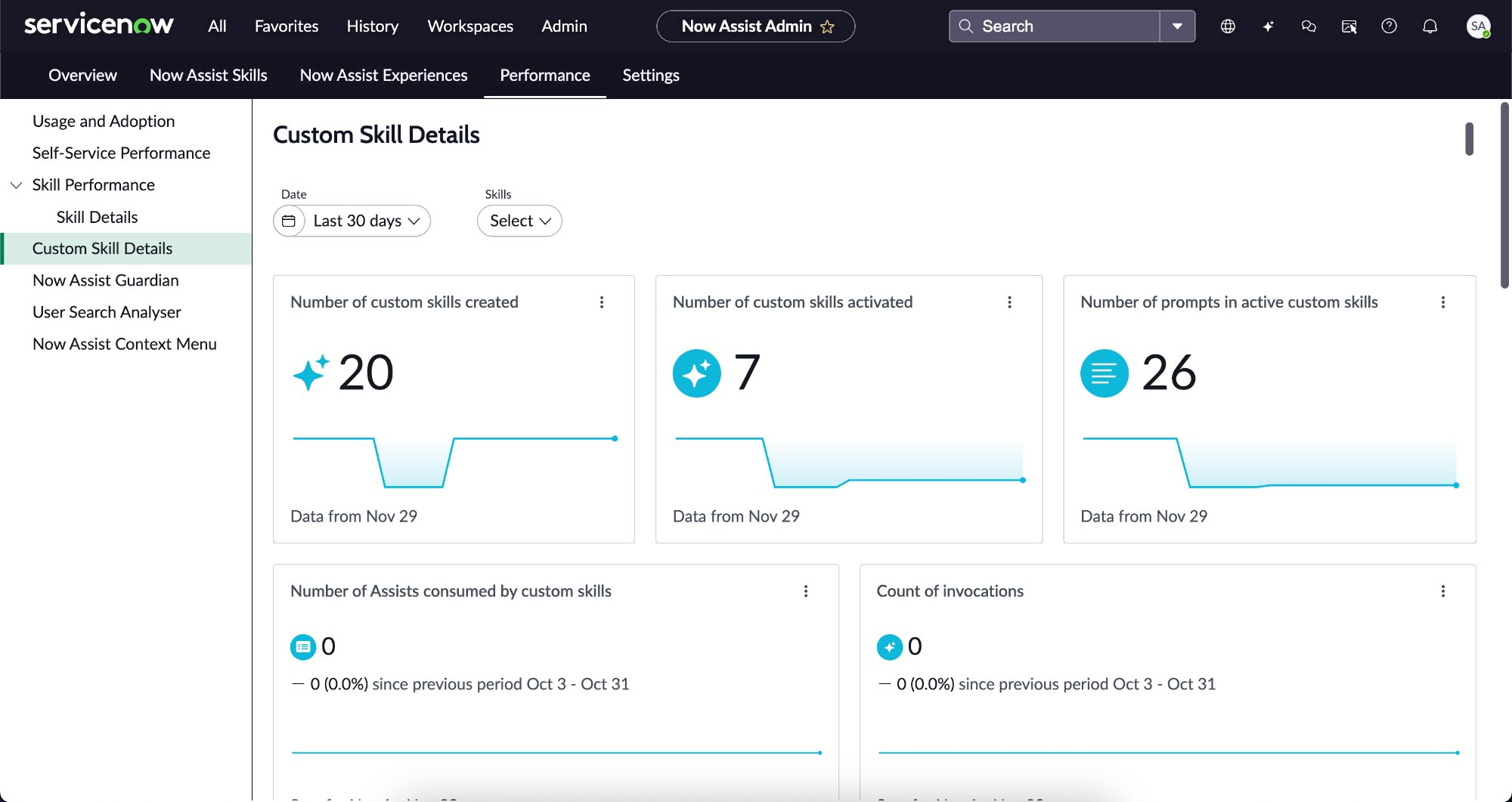Open options for Count of invocations card

tap(1443, 591)
